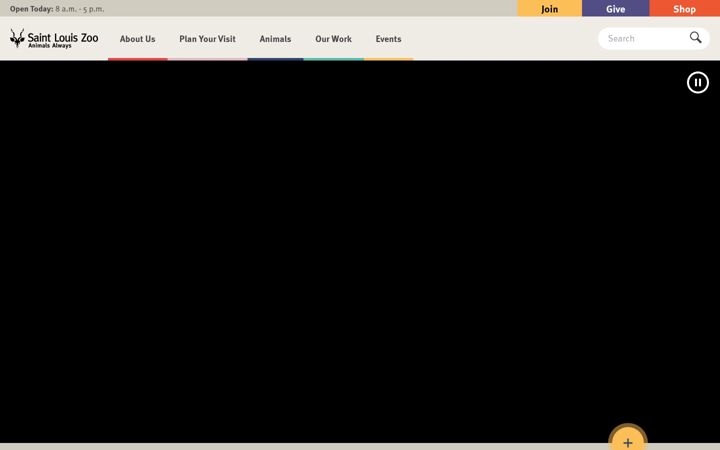Click the search magnifying glass icon
The width and height of the screenshot is (720, 450).
[695, 38]
